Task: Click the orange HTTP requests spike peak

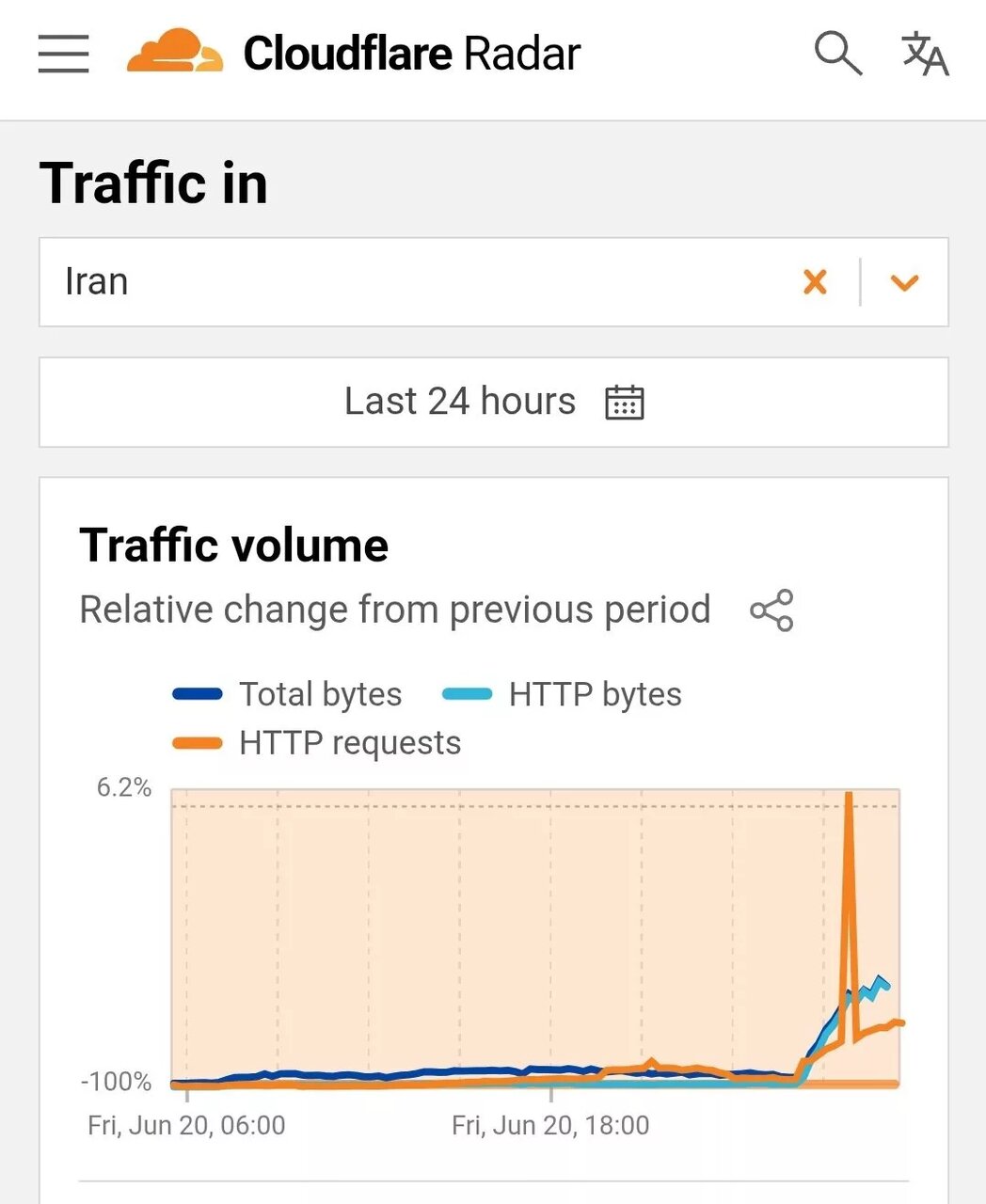Action: [849, 798]
